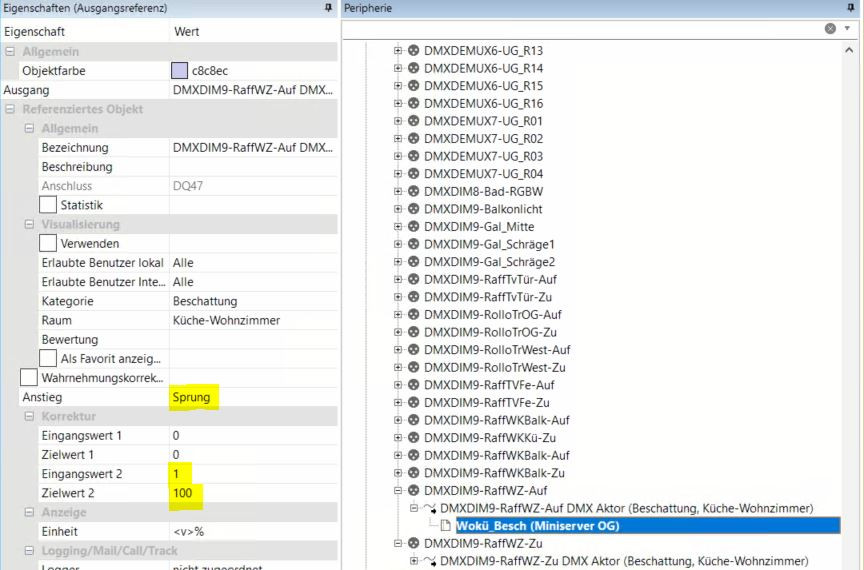Pin the Eigenschaften panel
This screenshot has width=864, height=570.
(328, 8)
